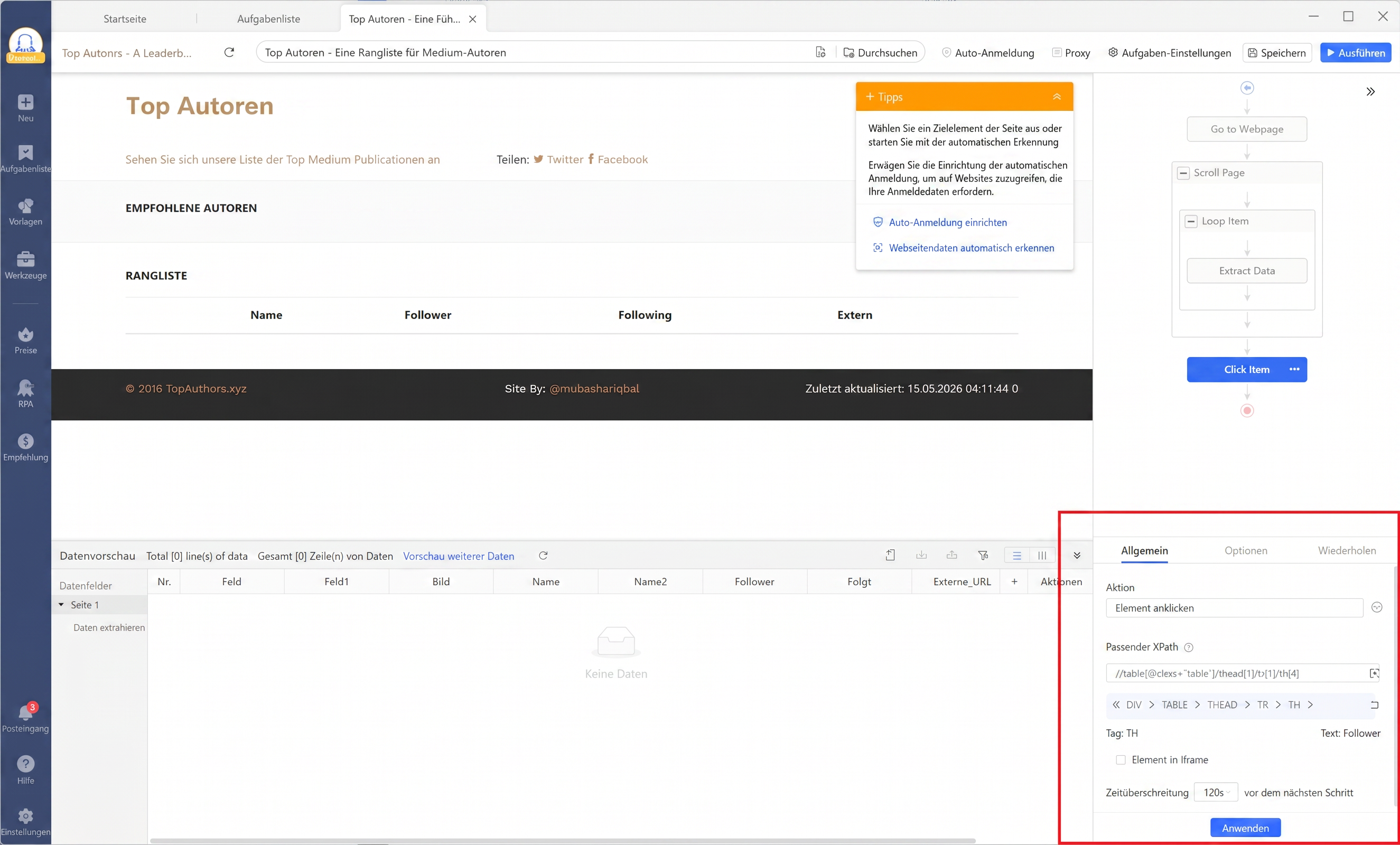The width and height of the screenshot is (1400, 845).
Task: Open Vorlagen in the sidebar
Action: [25, 212]
